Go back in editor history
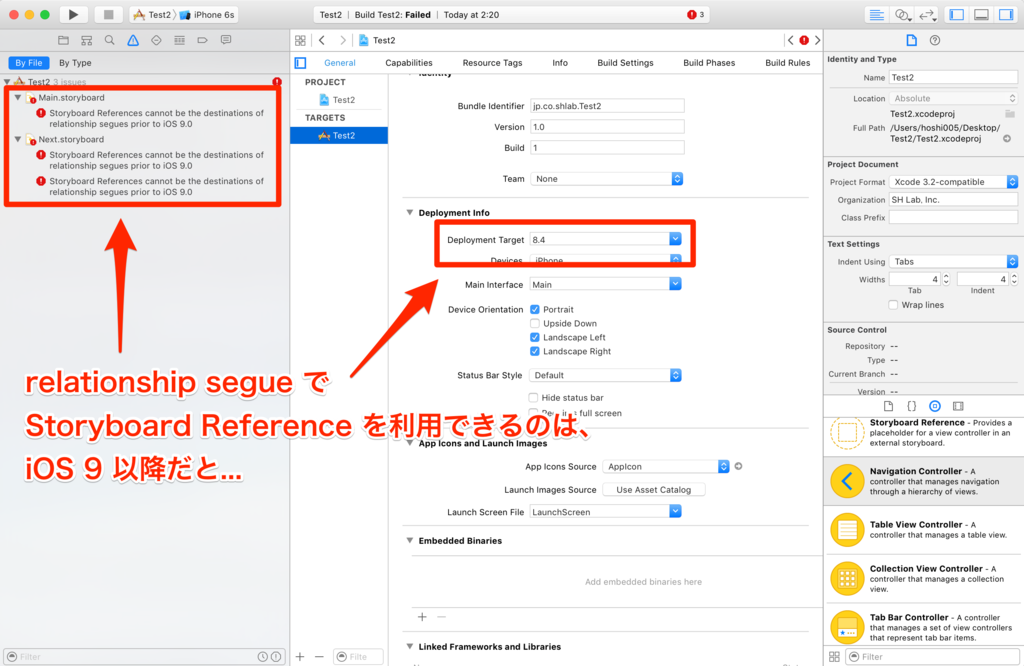 (322, 40)
